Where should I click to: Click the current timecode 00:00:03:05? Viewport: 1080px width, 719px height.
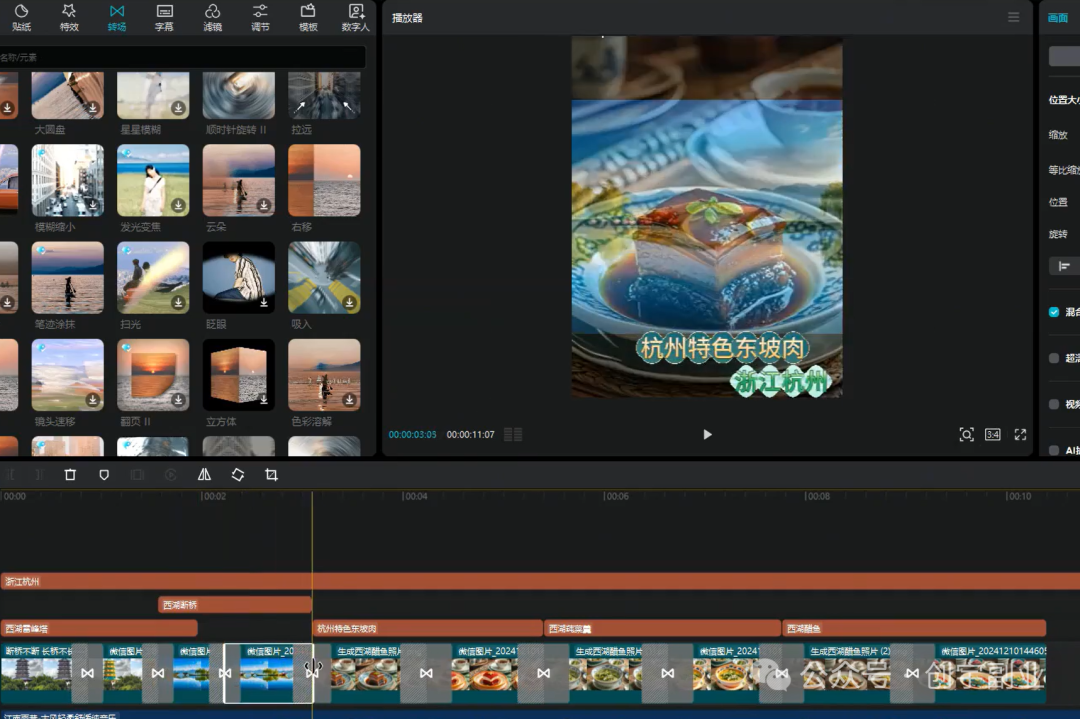pyautogui.click(x=413, y=435)
